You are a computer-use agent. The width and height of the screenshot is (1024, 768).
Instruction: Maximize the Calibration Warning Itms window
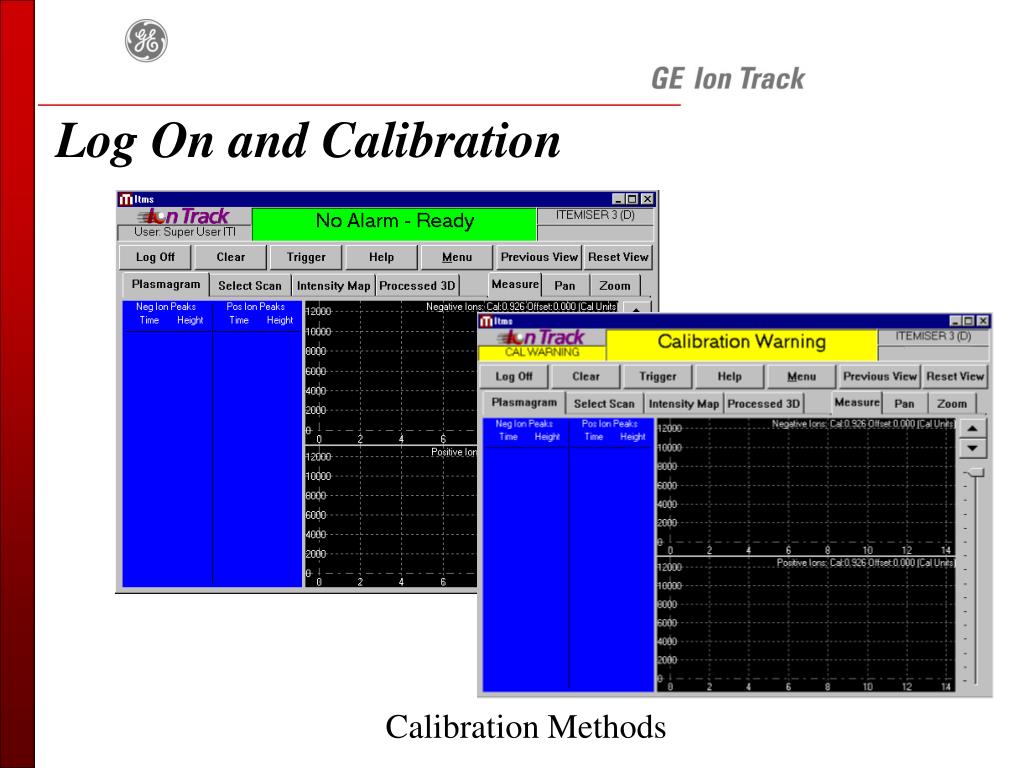(968, 321)
